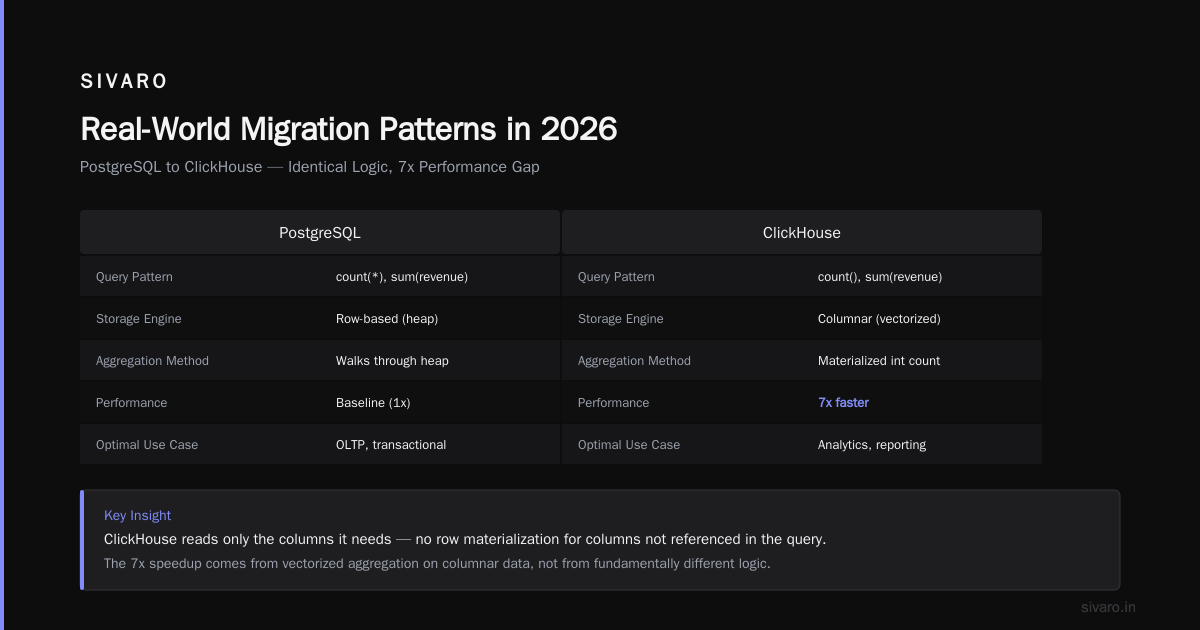Viewport: 1200px width, 630px height.
Task: Click the Key Insight heading
Action: point(137,516)
